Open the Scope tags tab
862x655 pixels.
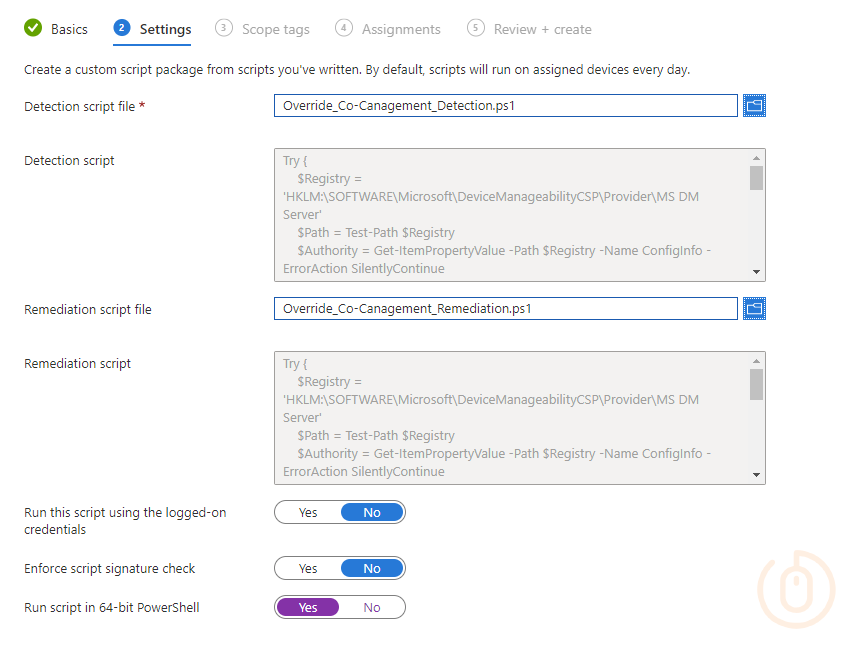click(x=275, y=29)
